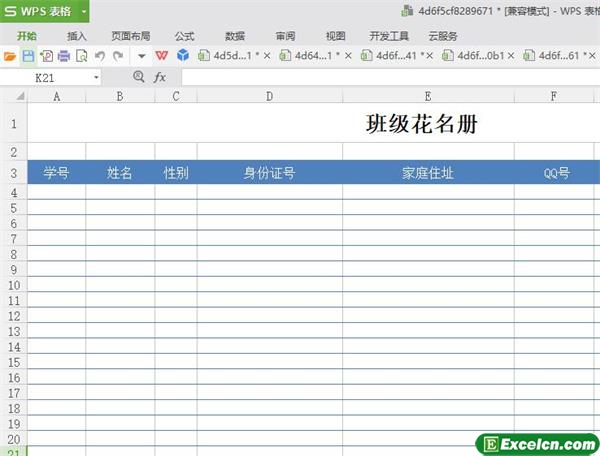Select column B header
This screenshot has width=600, height=456.
(x=120, y=96)
